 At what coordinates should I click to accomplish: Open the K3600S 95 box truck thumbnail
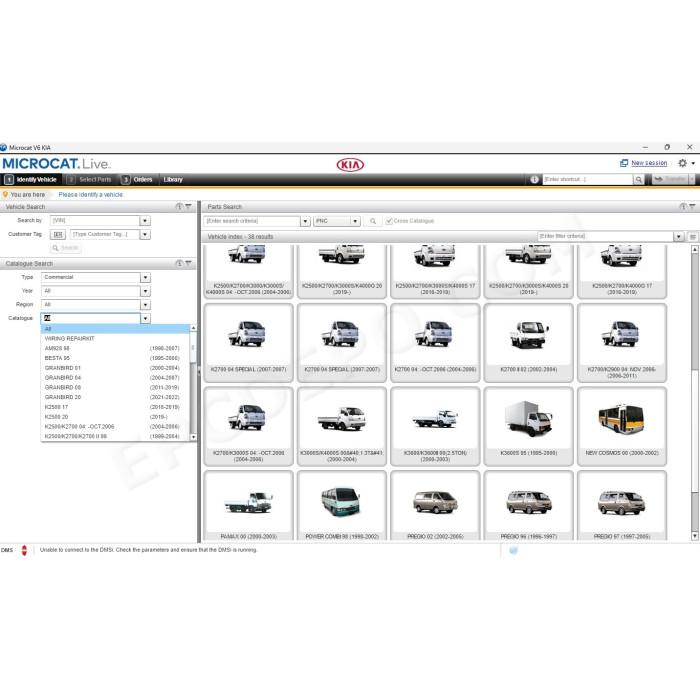528,426
